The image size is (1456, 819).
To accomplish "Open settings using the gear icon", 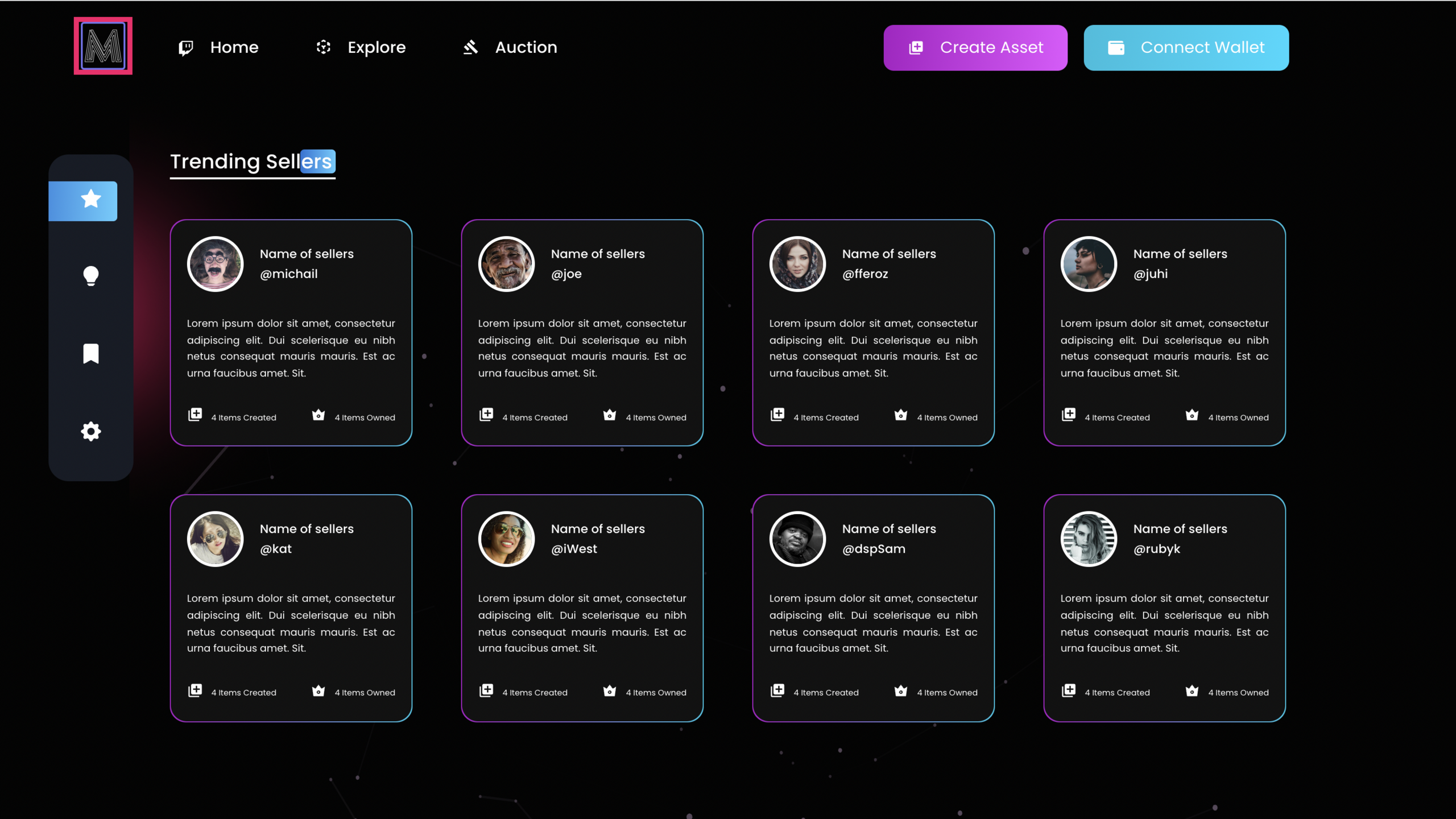I will [90, 431].
